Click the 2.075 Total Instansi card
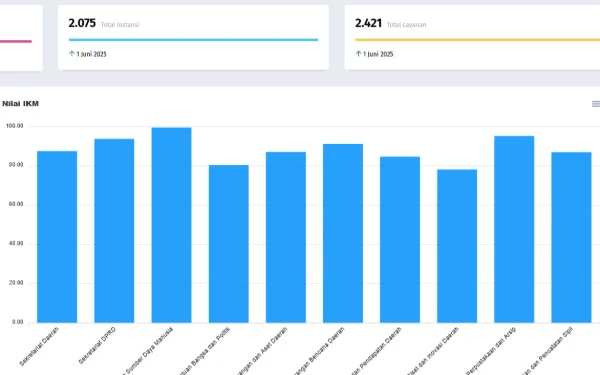 click(x=193, y=37)
